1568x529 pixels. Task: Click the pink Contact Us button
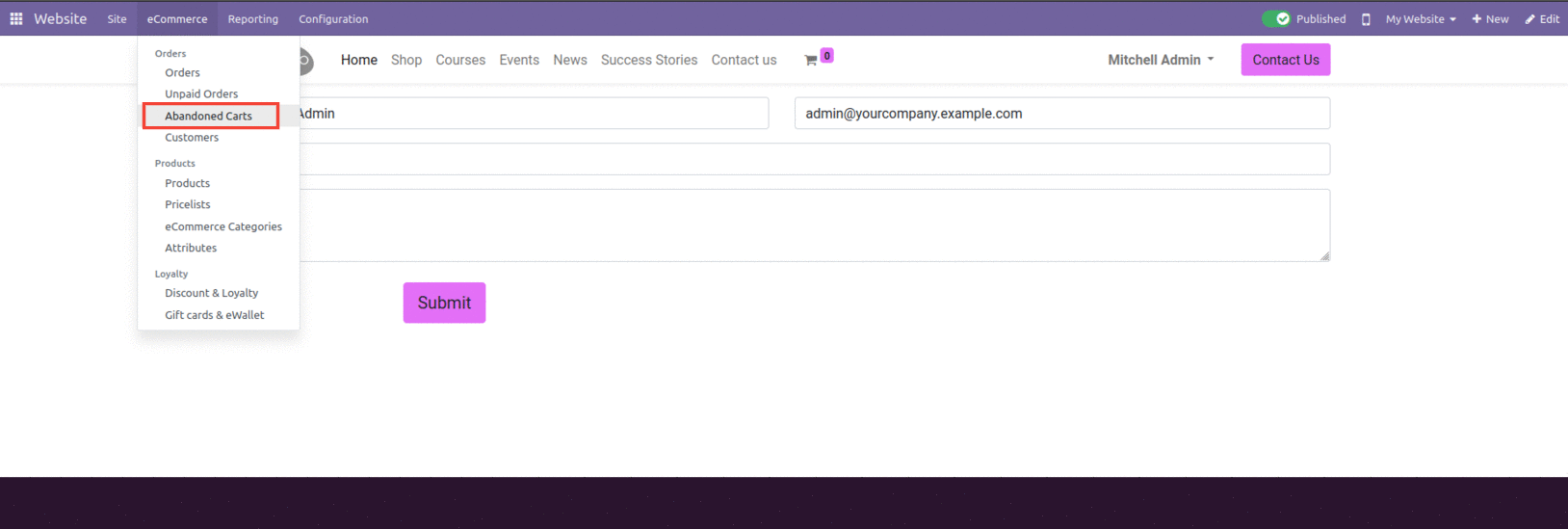1286,60
